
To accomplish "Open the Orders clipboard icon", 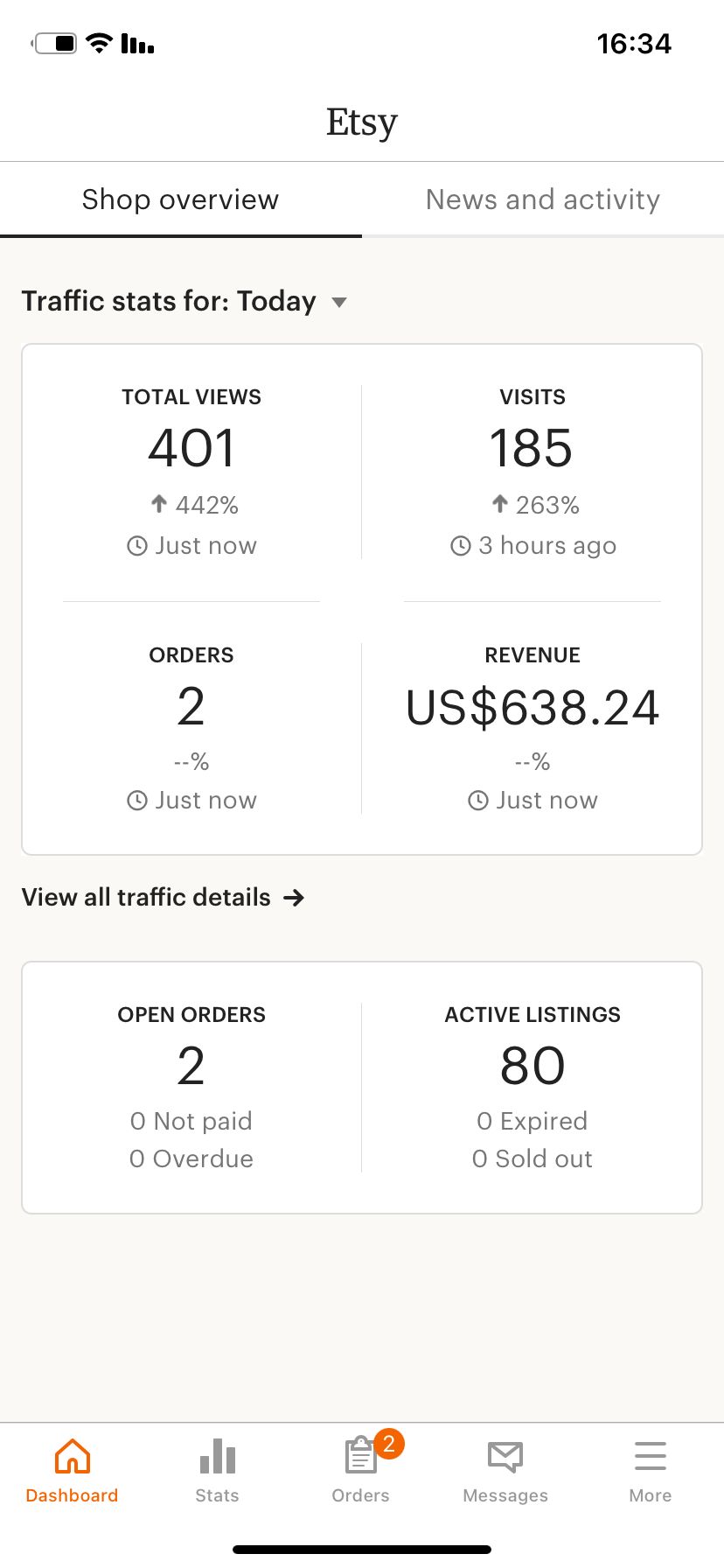I will click(x=359, y=1458).
